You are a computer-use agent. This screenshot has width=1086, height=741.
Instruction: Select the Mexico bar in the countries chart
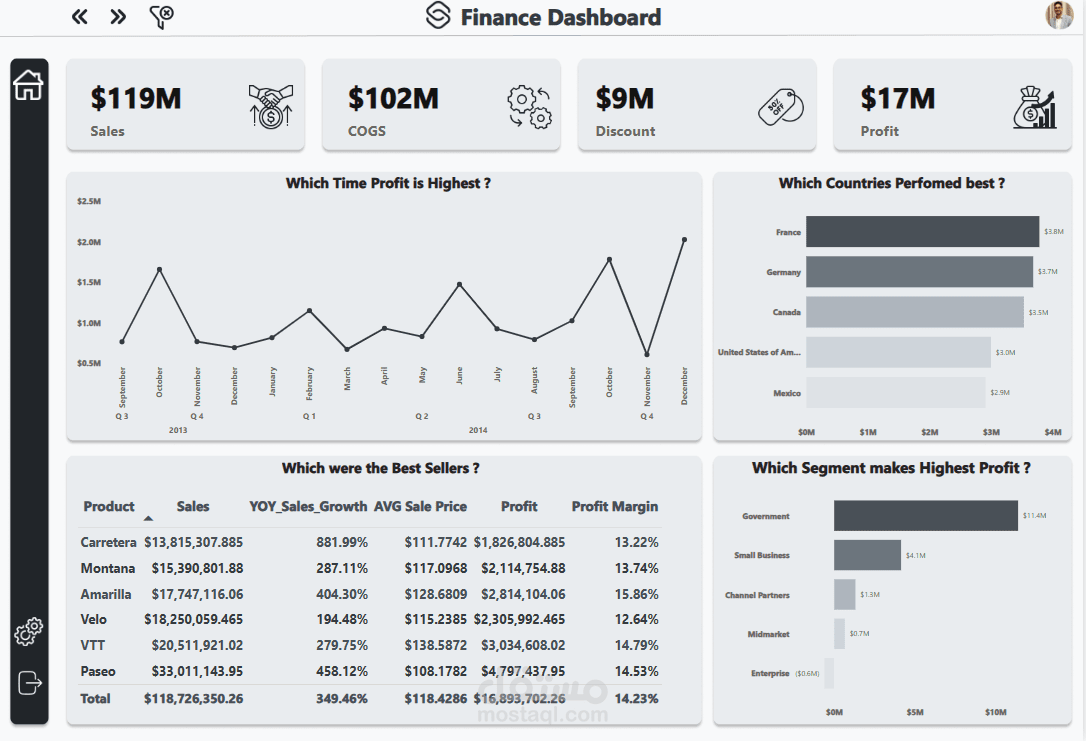click(x=895, y=392)
